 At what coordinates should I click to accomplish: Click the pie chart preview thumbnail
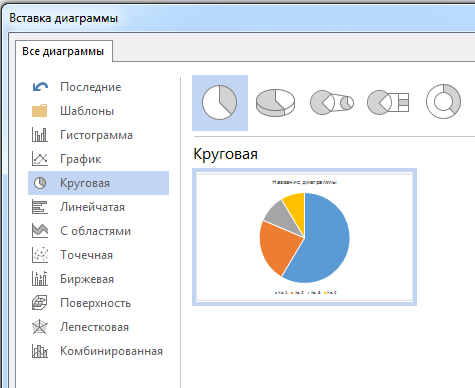(x=304, y=237)
